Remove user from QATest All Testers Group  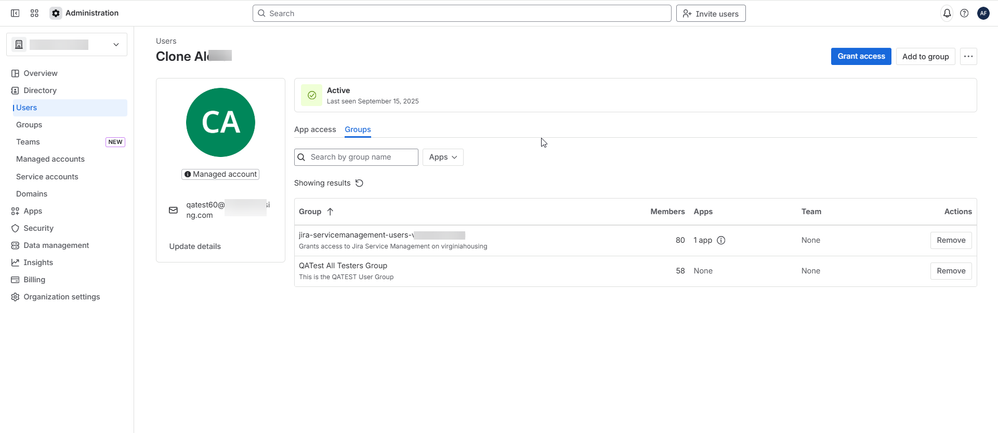[x=950, y=271]
